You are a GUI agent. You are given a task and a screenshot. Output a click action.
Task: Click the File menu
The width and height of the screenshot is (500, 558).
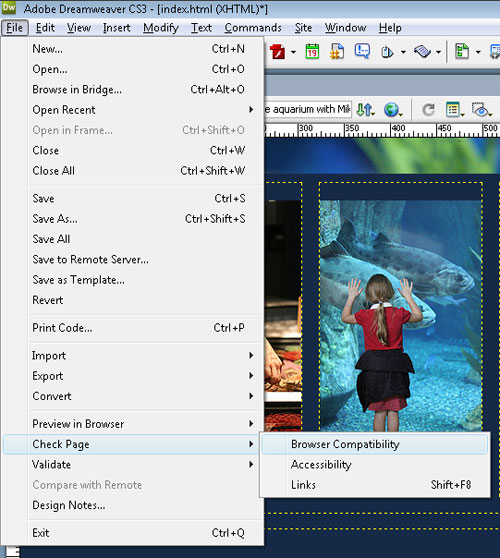[x=15, y=28]
